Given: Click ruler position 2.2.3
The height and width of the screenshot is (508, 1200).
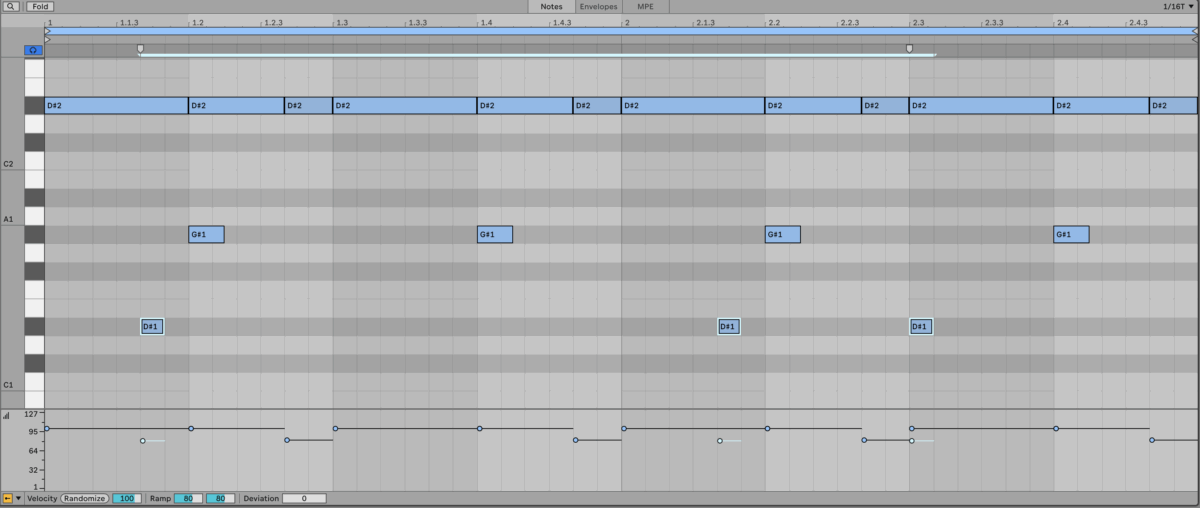Looking at the screenshot, I should pos(849,22).
